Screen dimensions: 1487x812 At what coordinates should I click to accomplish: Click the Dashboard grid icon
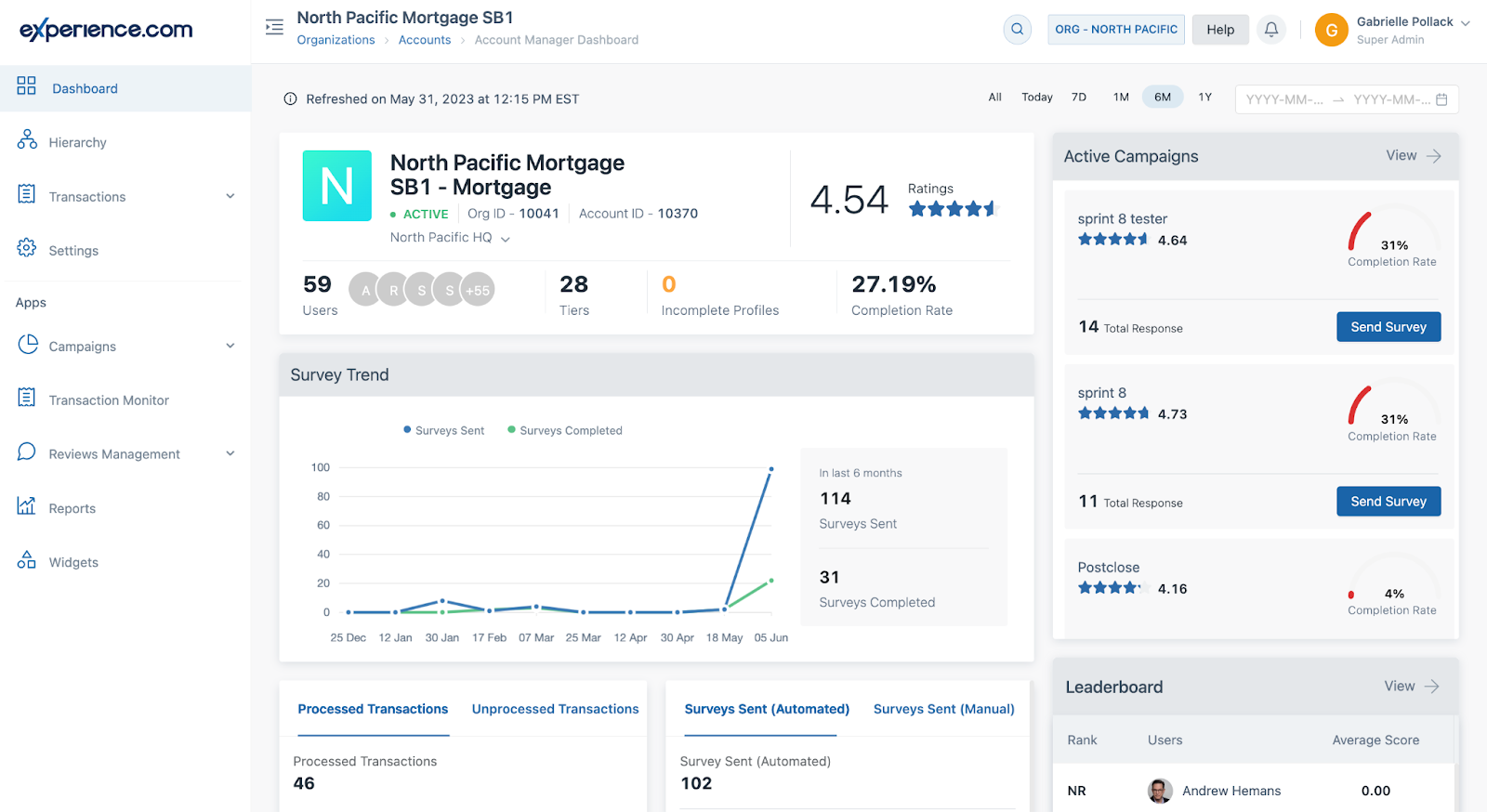pos(26,86)
